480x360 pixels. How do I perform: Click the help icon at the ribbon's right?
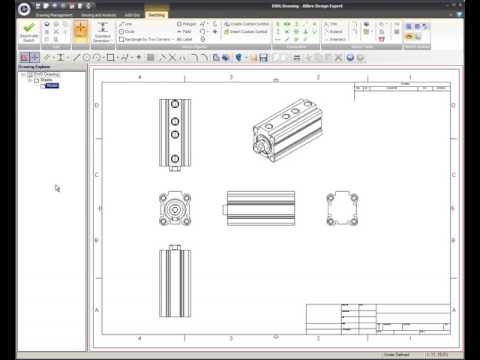(460, 15)
